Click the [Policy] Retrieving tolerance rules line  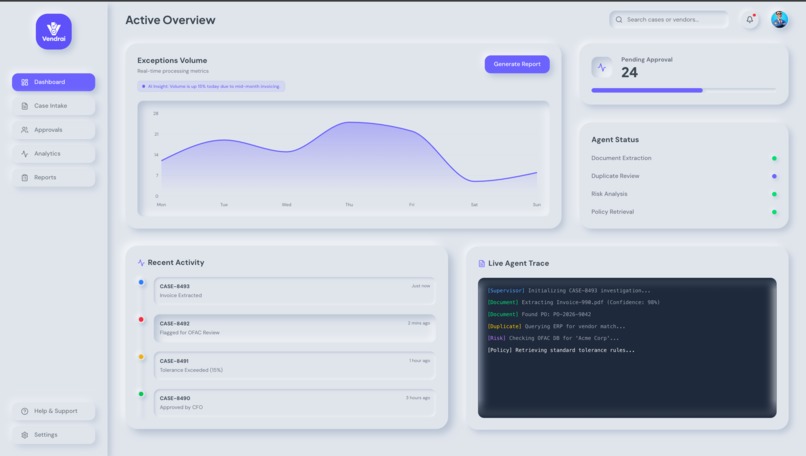(561, 350)
